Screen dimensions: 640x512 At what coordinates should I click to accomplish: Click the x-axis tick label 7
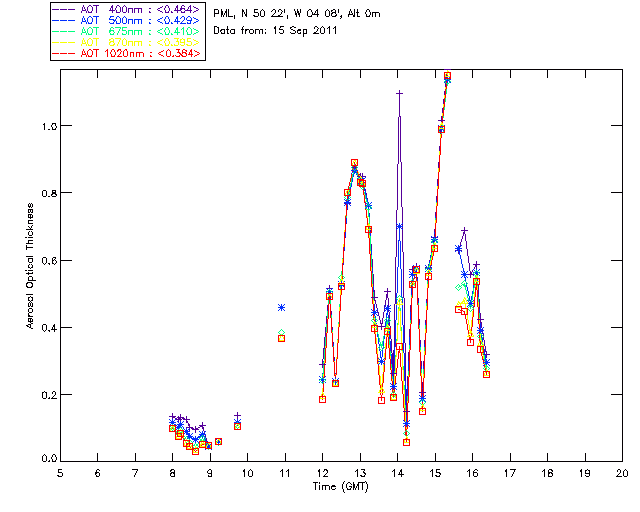(135, 473)
